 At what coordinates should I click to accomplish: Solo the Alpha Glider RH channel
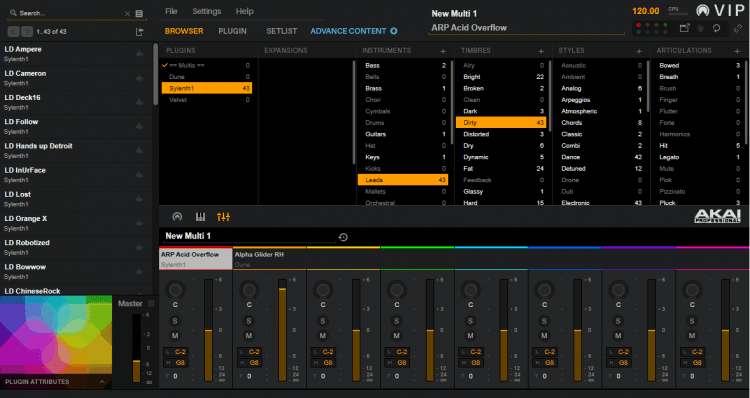249,321
